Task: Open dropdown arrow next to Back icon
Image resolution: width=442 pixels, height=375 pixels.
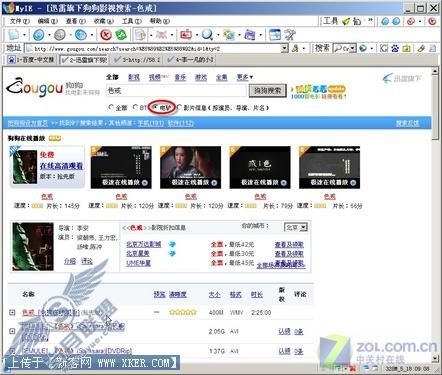Action: [49, 35]
